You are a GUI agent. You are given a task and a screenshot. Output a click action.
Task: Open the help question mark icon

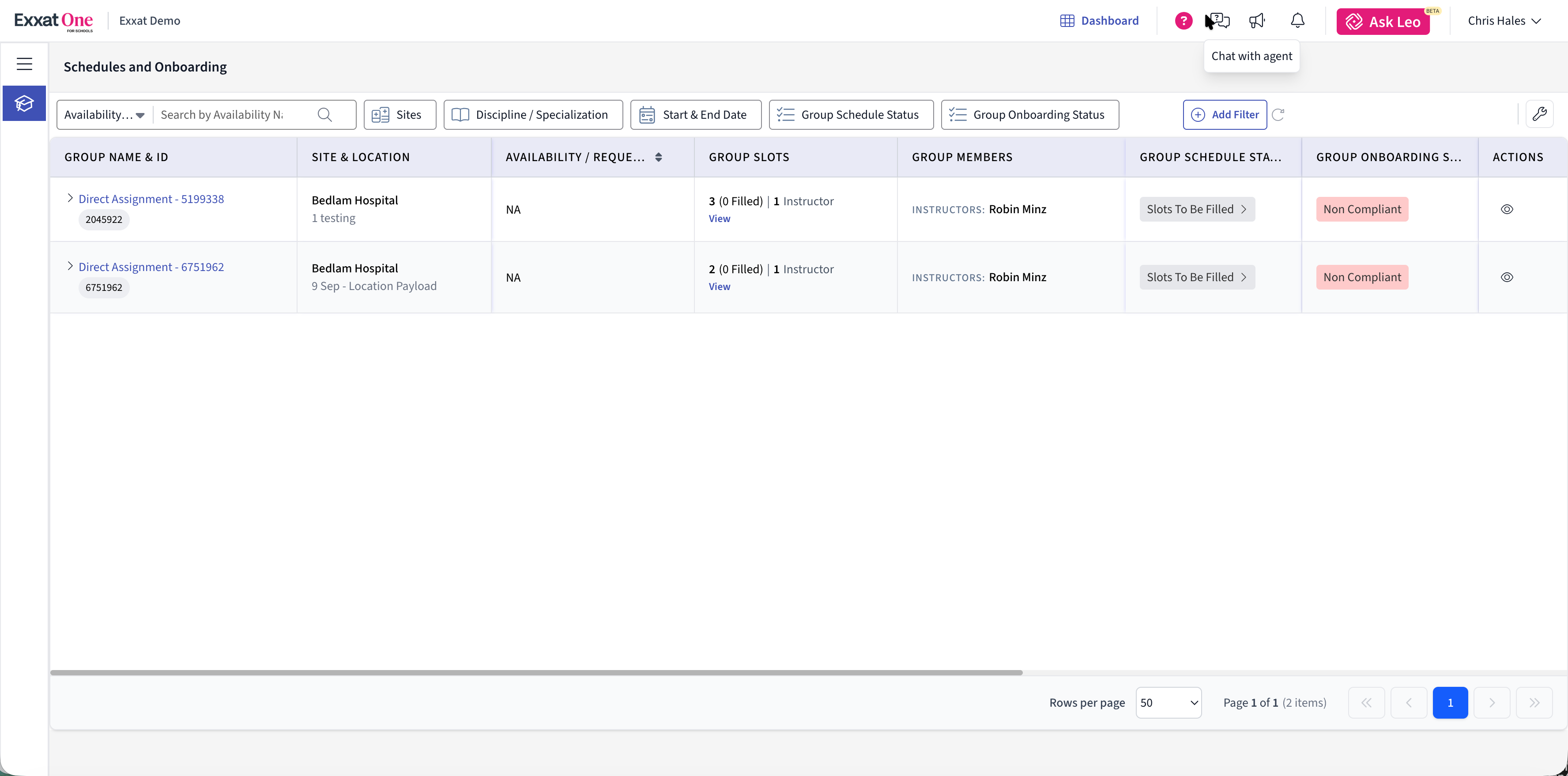(x=1184, y=21)
